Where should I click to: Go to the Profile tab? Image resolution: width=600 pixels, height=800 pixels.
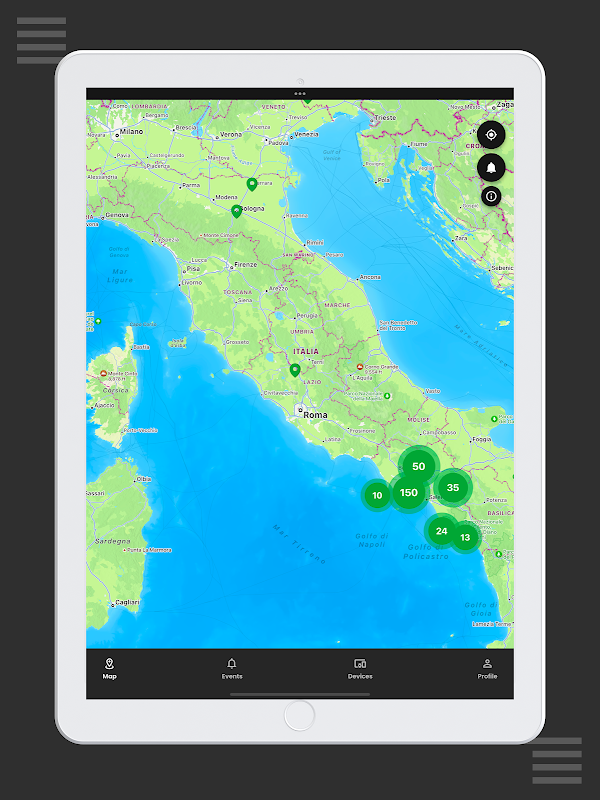[x=487, y=669]
